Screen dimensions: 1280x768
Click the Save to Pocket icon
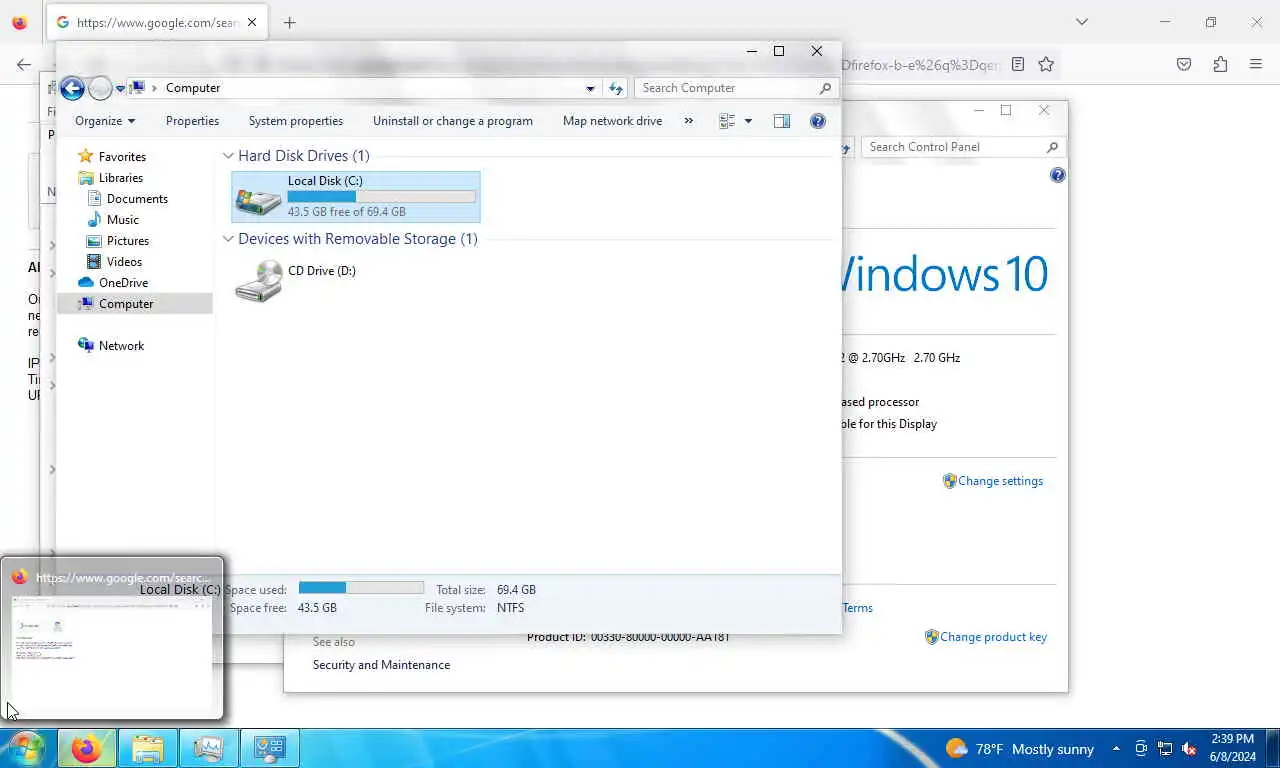coord(1184,64)
